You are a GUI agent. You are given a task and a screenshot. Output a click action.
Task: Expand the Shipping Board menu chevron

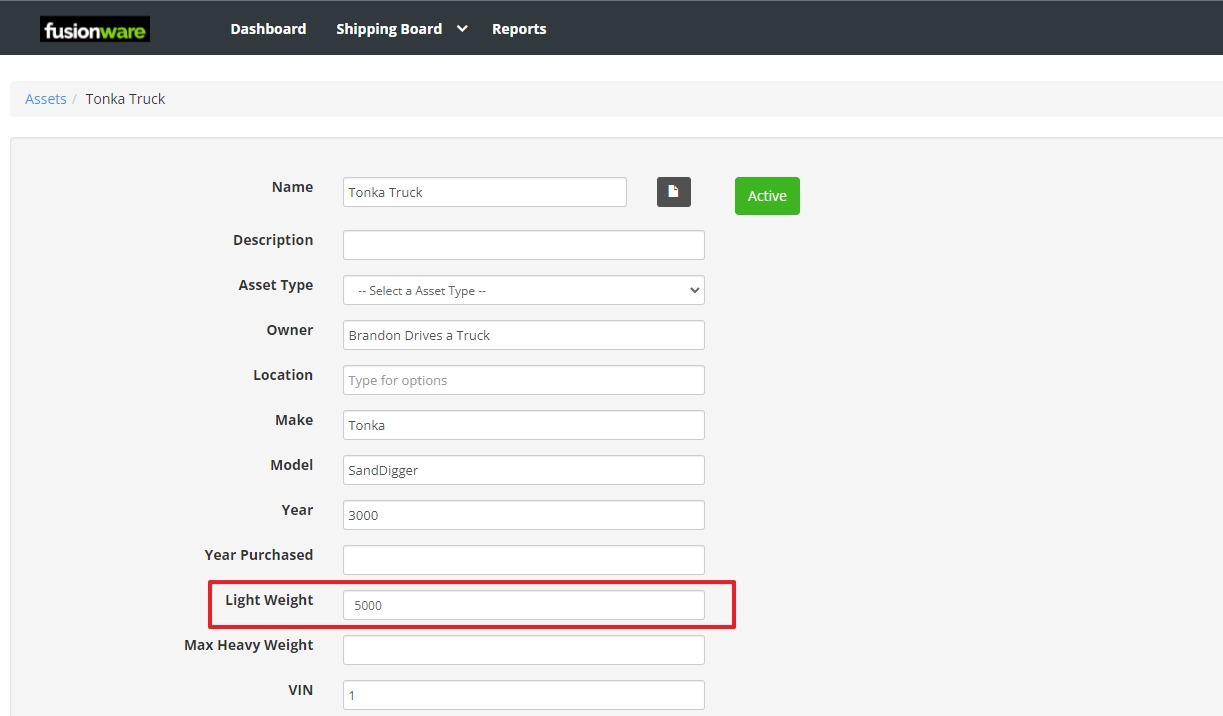point(461,28)
